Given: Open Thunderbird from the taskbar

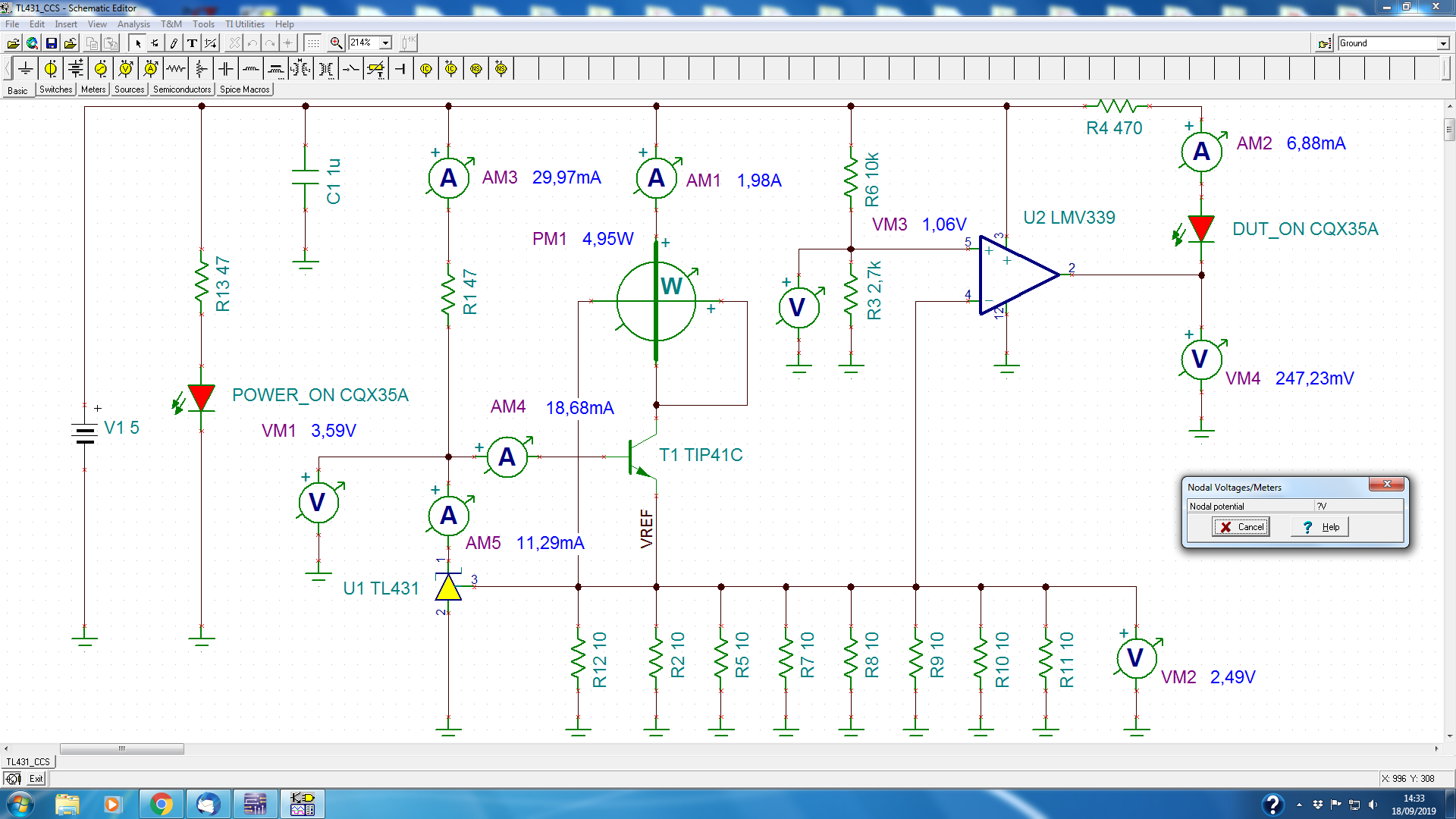Looking at the screenshot, I should coord(208,804).
